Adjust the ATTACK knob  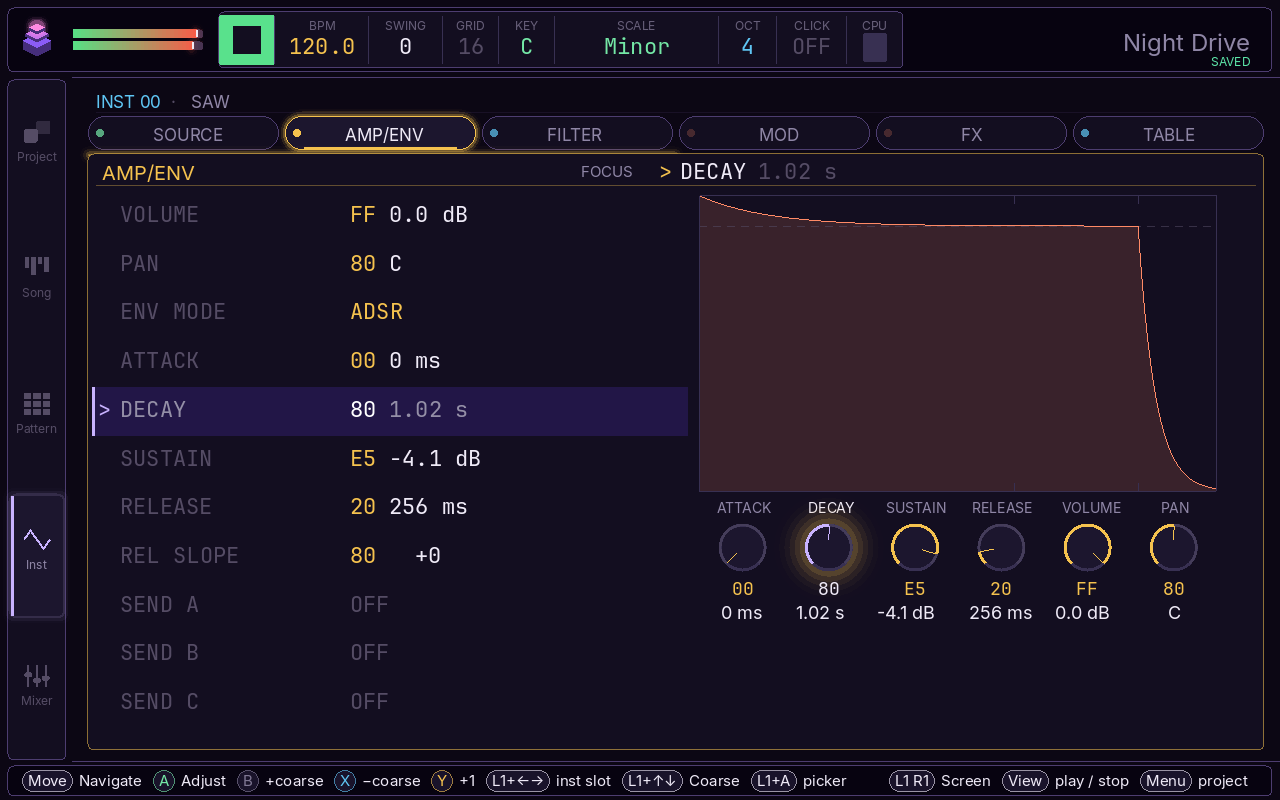coord(742,548)
